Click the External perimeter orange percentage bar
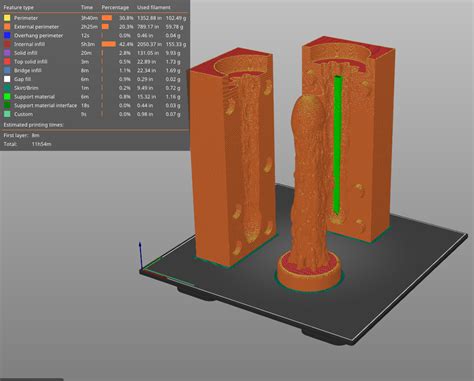This screenshot has height=381, width=474. 105,27
